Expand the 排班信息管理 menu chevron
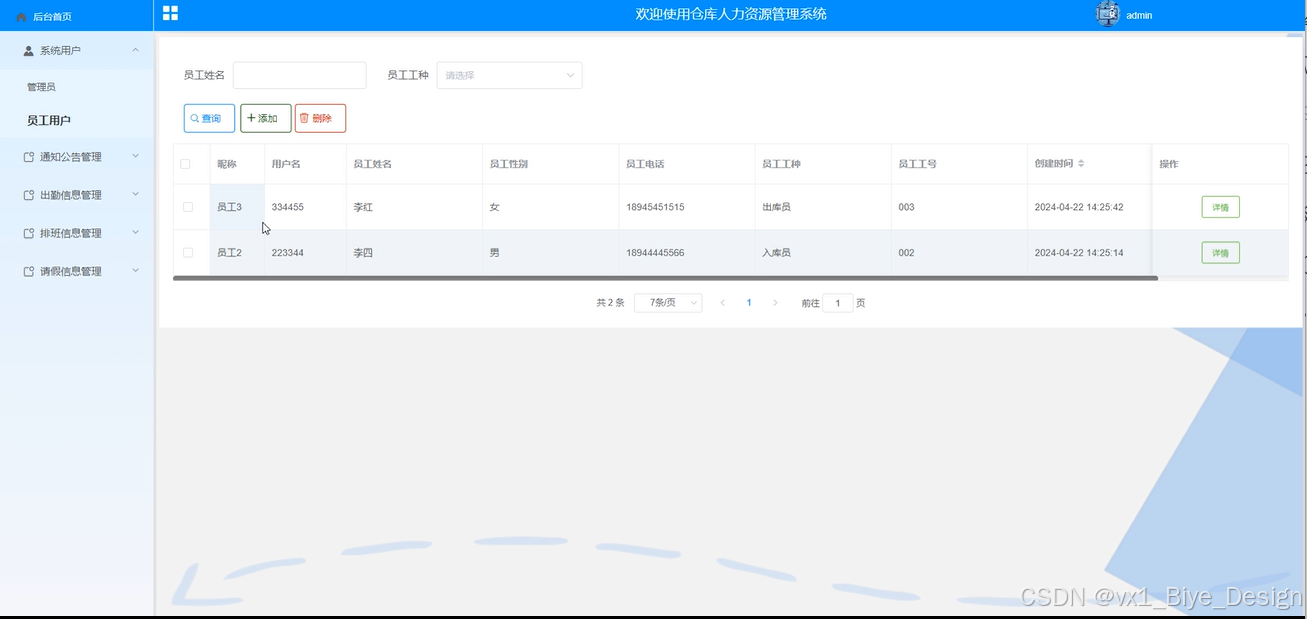Screen dimensions: 1307x619 point(136,233)
